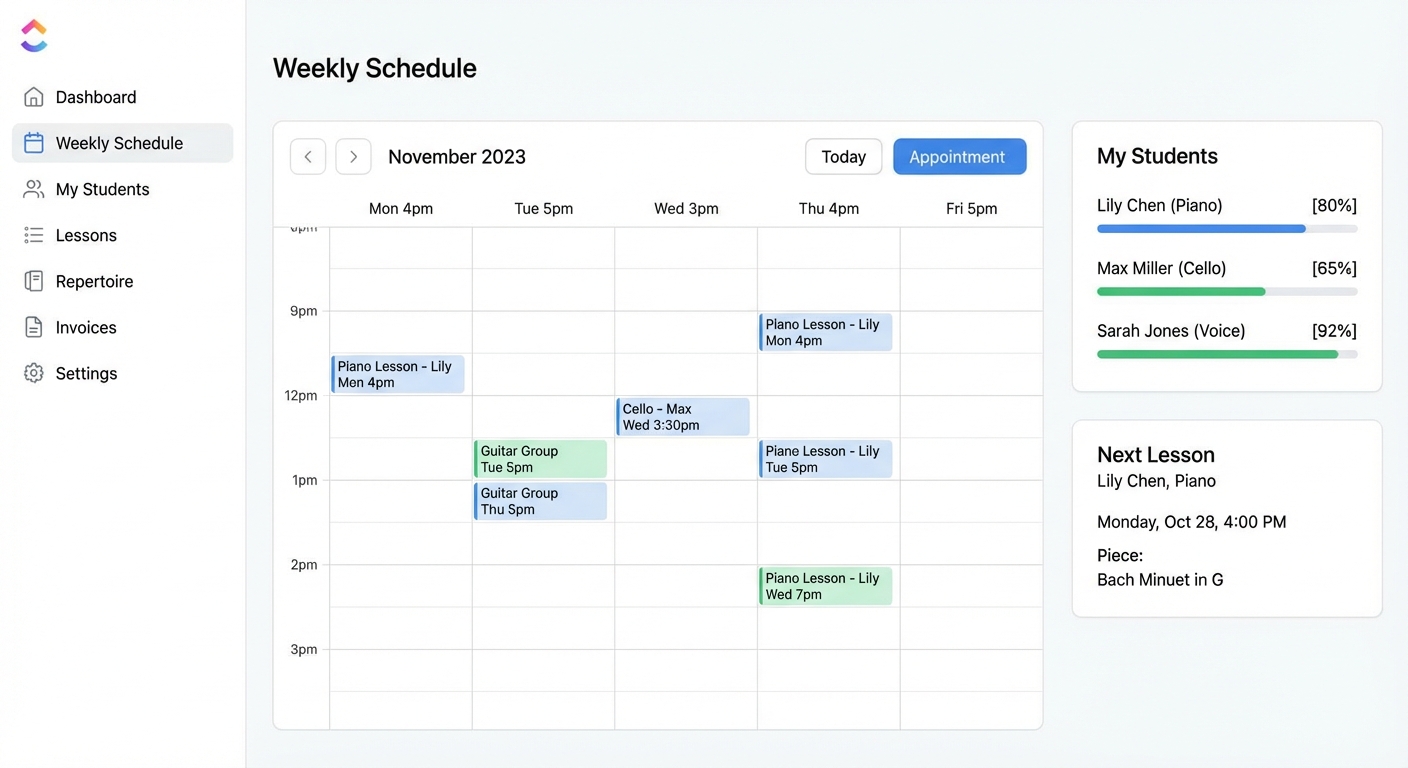Click the Repertoire book icon
The image size is (1408, 768).
point(34,281)
